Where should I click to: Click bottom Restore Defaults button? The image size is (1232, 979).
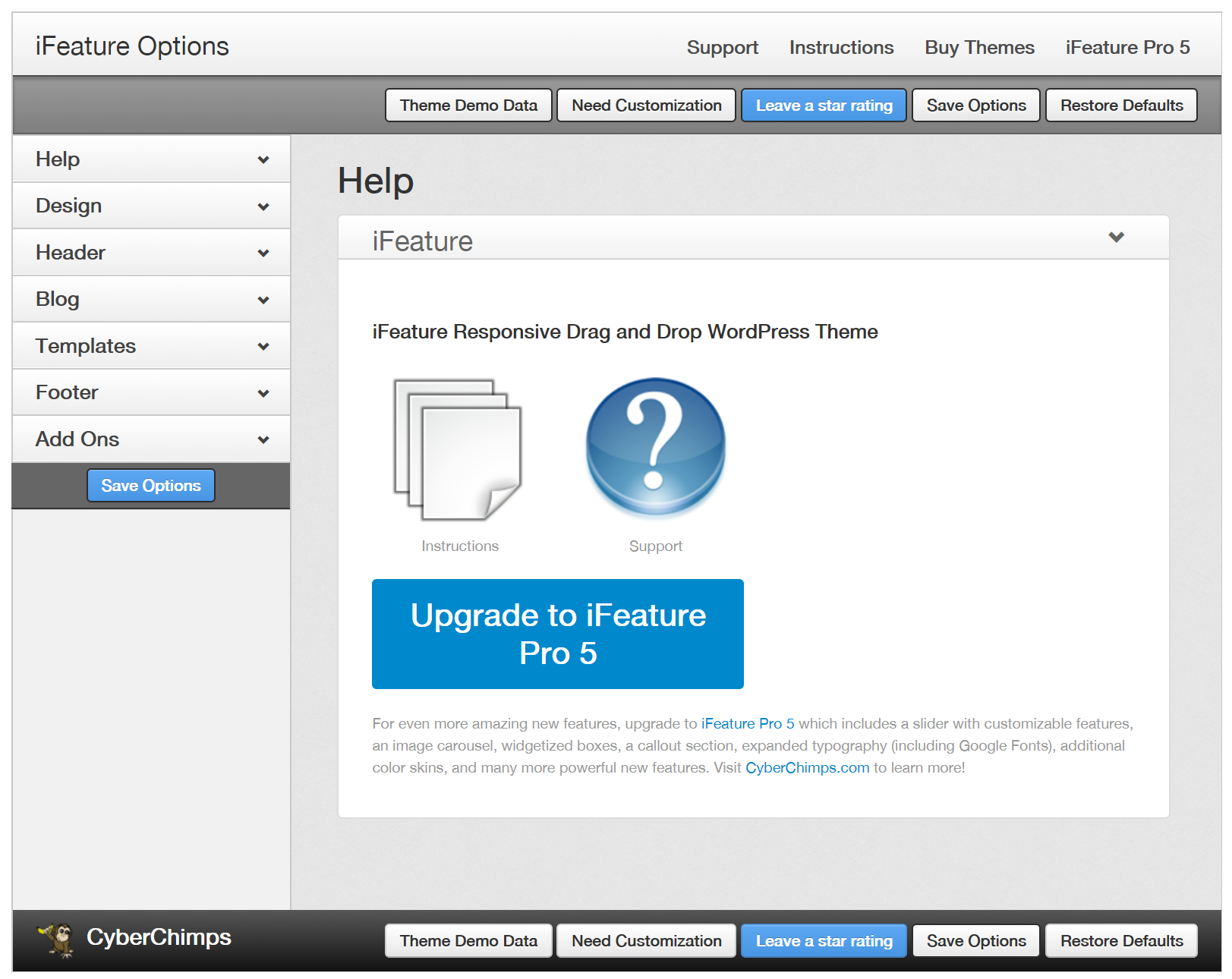[x=1121, y=941]
